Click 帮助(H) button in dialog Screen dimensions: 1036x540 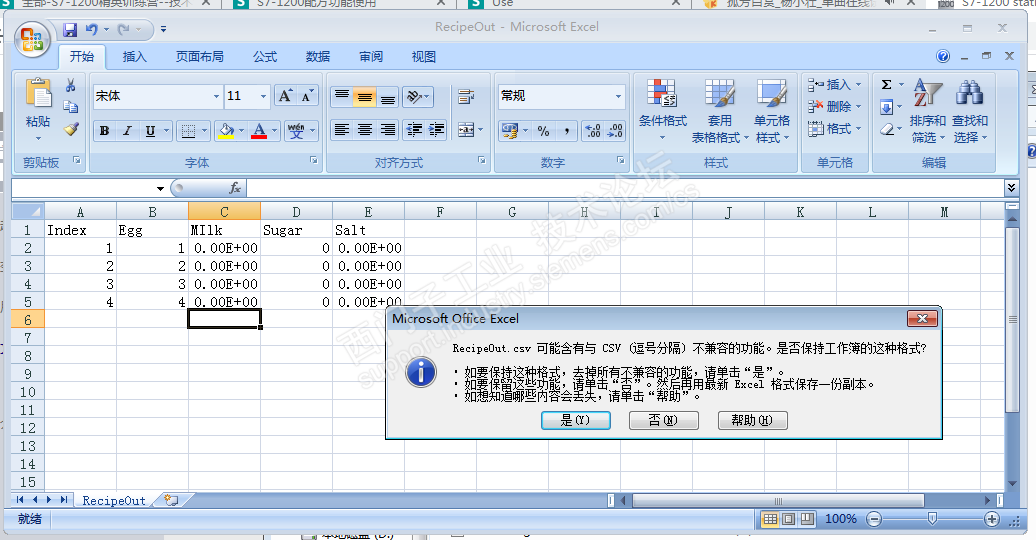[x=753, y=420]
